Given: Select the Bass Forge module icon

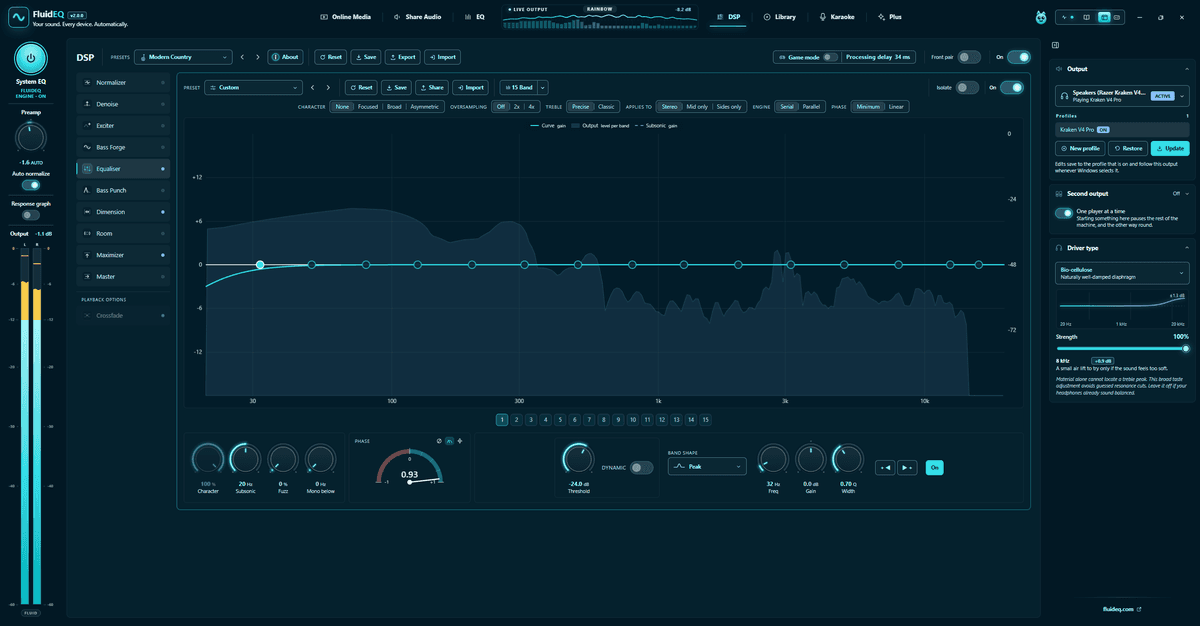Looking at the screenshot, I should coord(88,147).
